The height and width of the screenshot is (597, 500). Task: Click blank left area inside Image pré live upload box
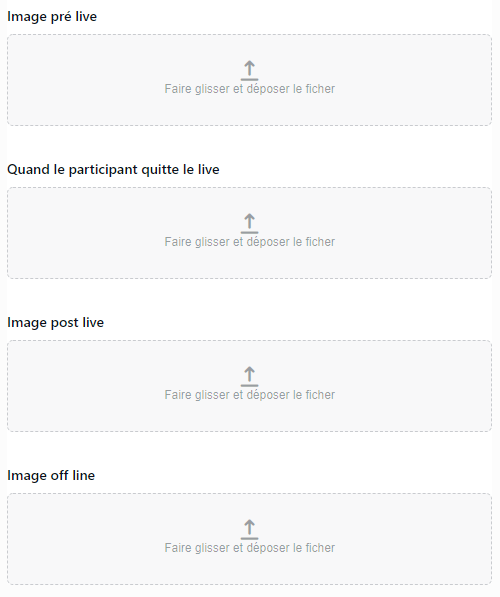tap(84, 80)
